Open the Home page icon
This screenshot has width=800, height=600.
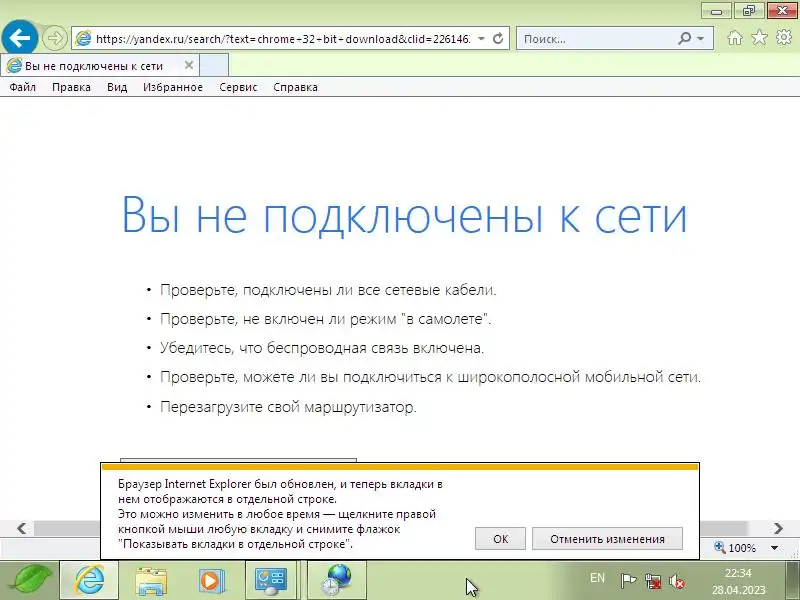tap(735, 38)
